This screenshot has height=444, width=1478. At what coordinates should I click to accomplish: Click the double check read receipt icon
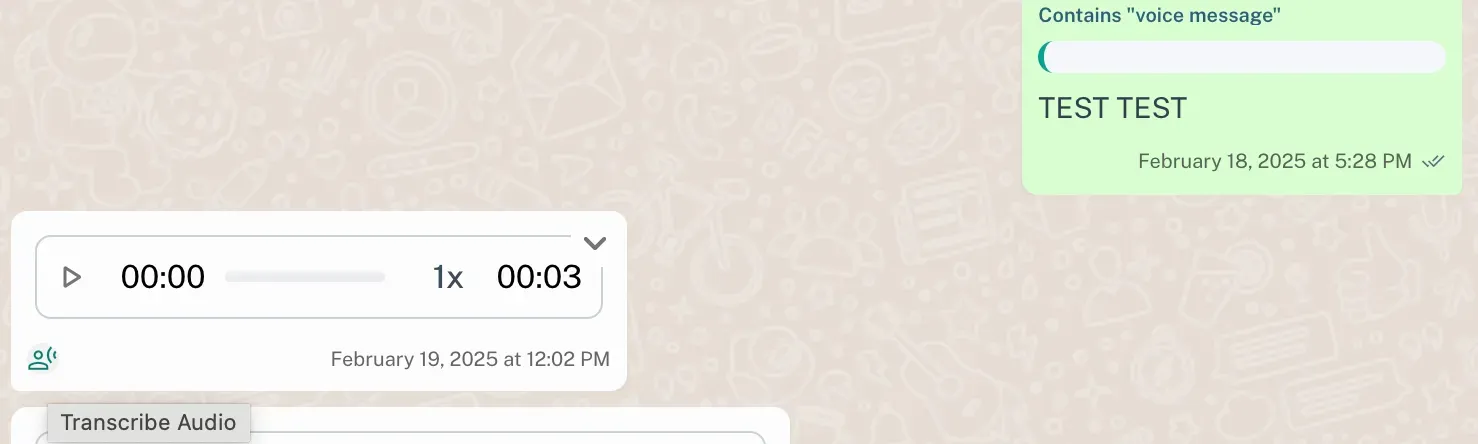click(x=1433, y=161)
